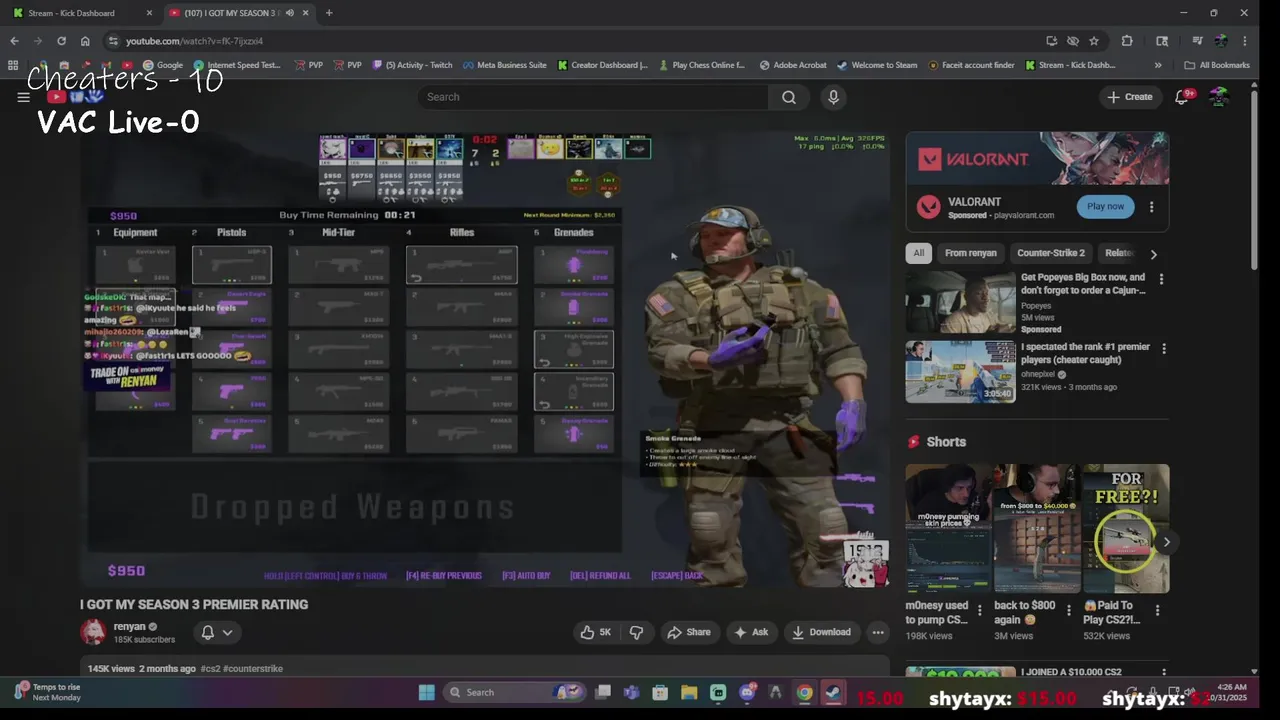Open YouTube notifications bell
Viewport: 1280px width, 720px height.
click(x=1182, y=97)
